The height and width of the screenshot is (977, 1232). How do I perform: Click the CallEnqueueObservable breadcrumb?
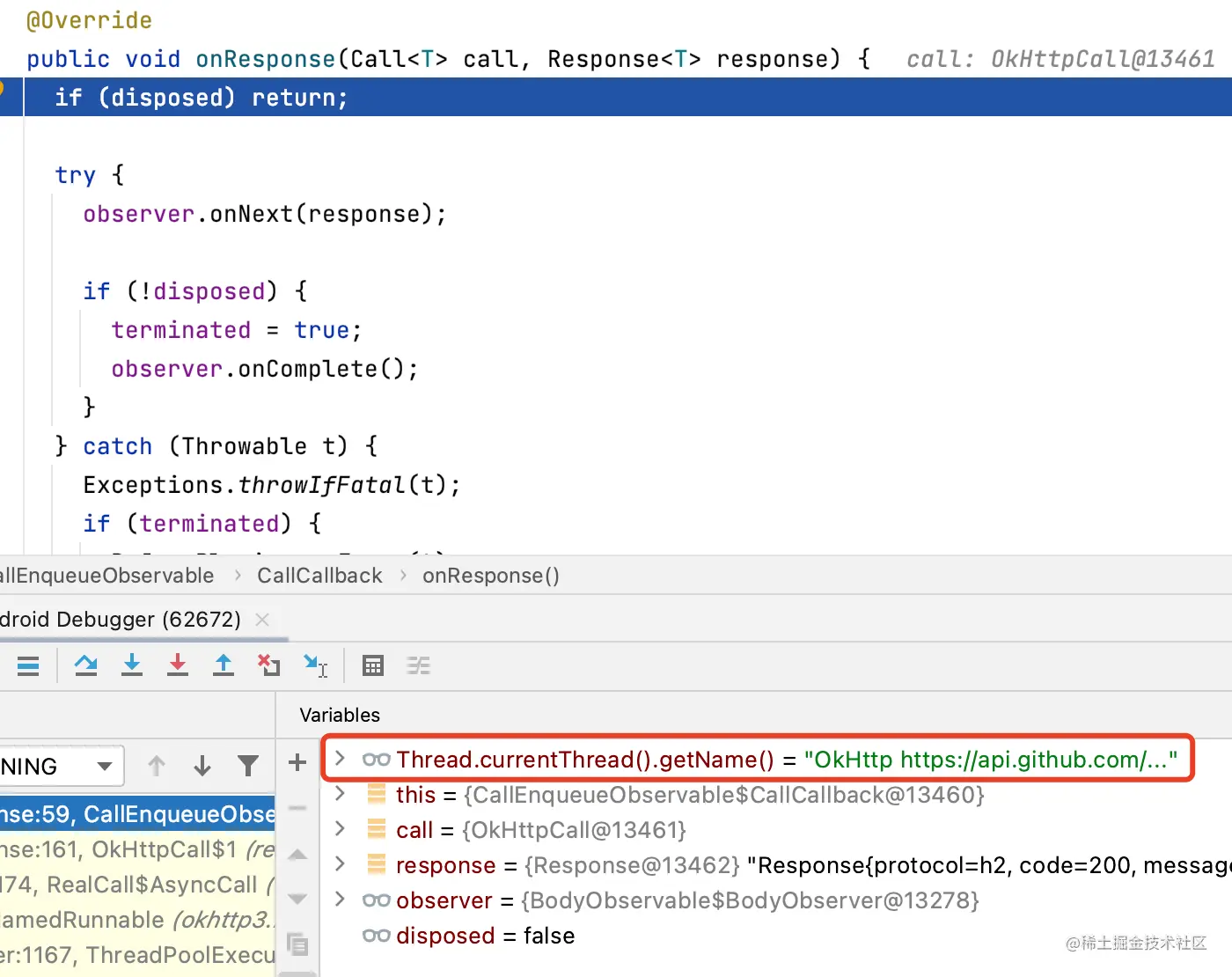click(106, 576)
